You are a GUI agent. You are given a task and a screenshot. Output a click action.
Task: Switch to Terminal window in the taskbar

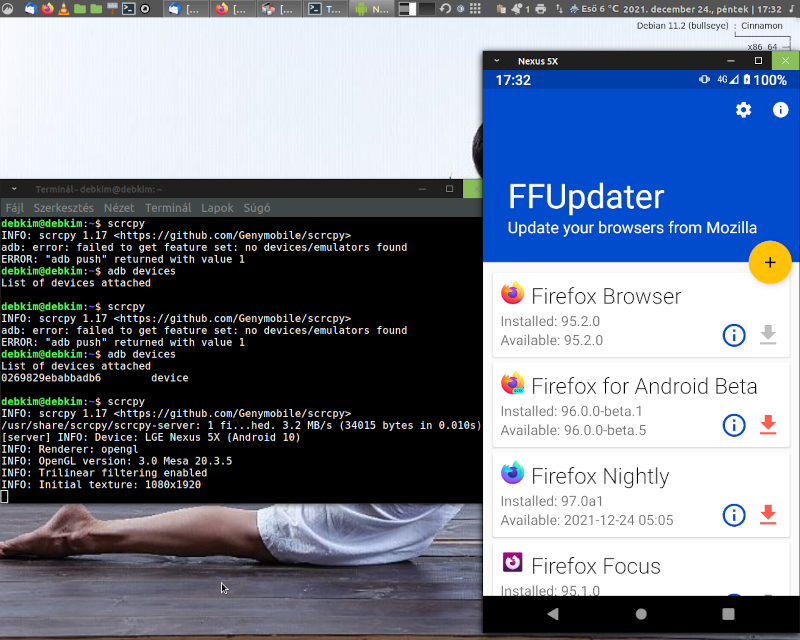tap(325, 9)
